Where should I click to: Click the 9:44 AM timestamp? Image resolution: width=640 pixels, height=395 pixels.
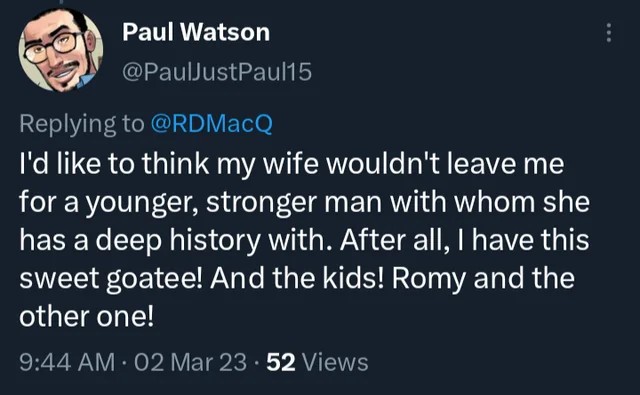click(x=67, y=362)
